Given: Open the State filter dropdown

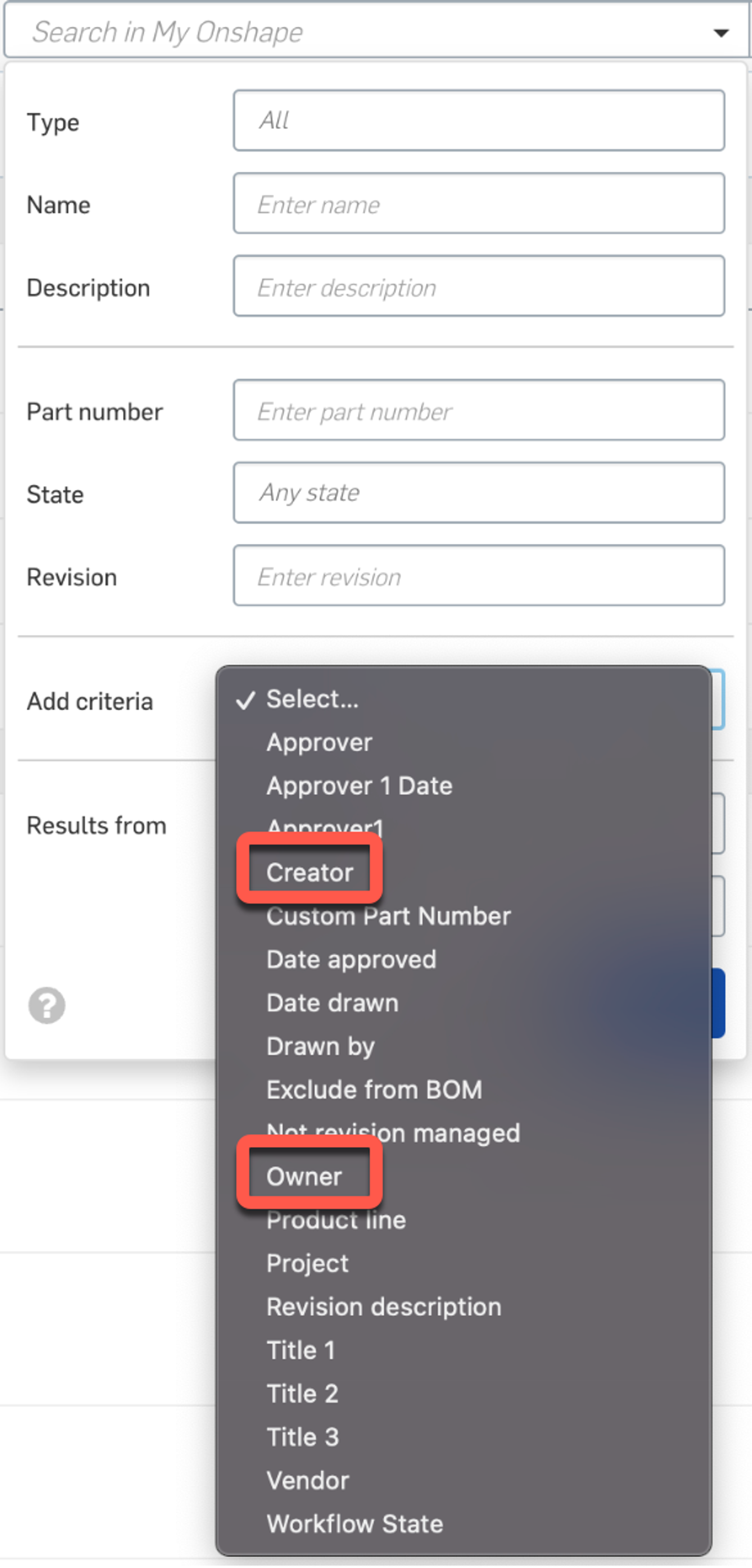Looking at the screenshot, I should 478,492.
